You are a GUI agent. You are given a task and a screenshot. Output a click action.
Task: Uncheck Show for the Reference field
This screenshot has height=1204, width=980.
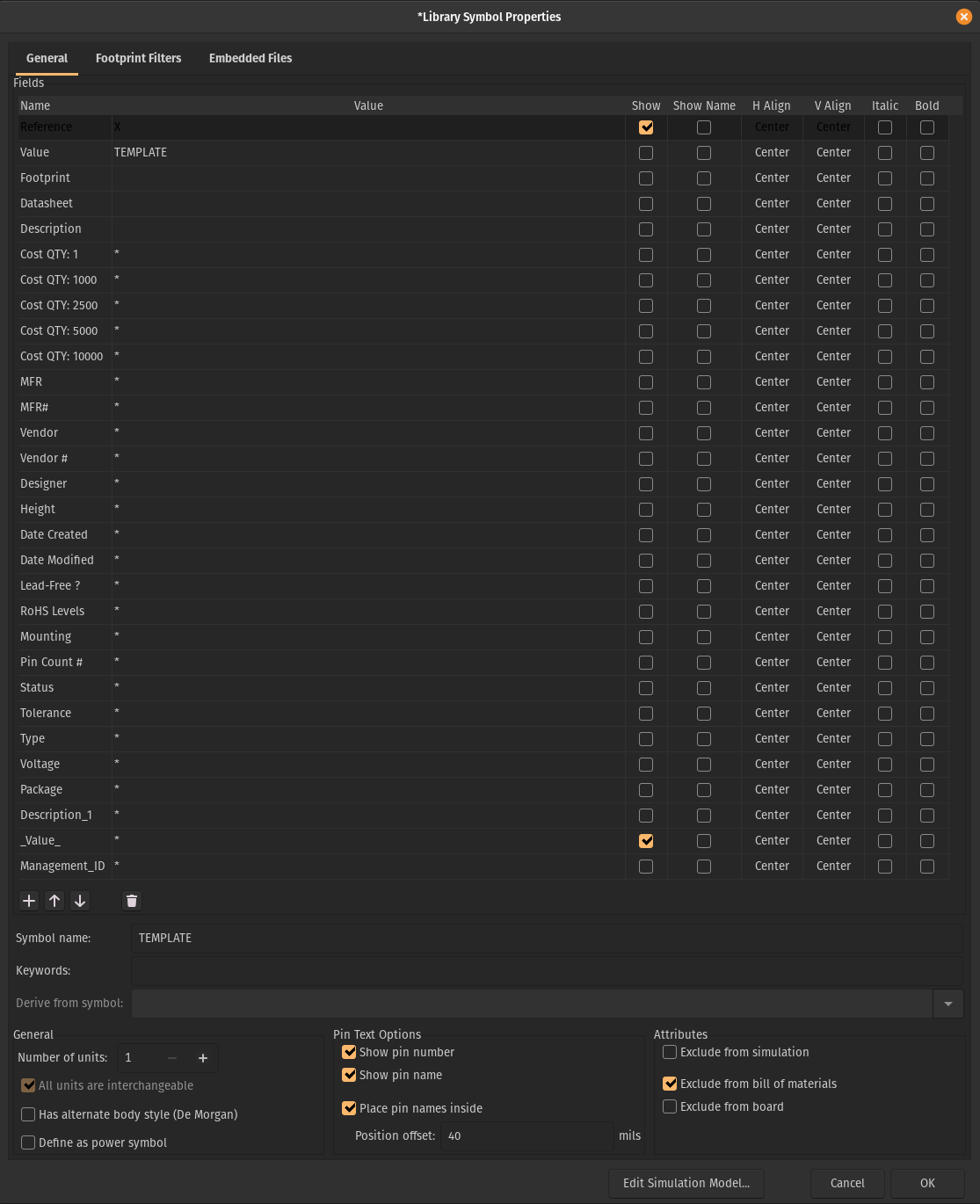coord(646,127)
